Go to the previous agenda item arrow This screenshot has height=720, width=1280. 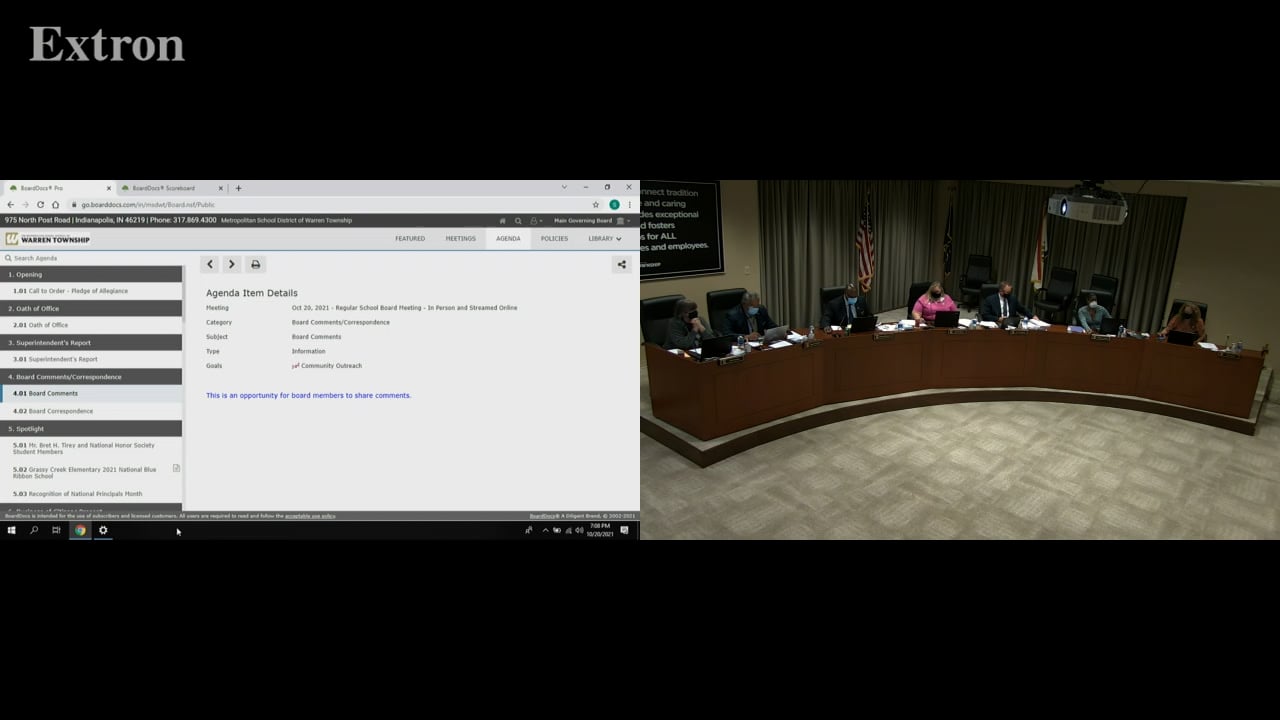pos(209,264)
